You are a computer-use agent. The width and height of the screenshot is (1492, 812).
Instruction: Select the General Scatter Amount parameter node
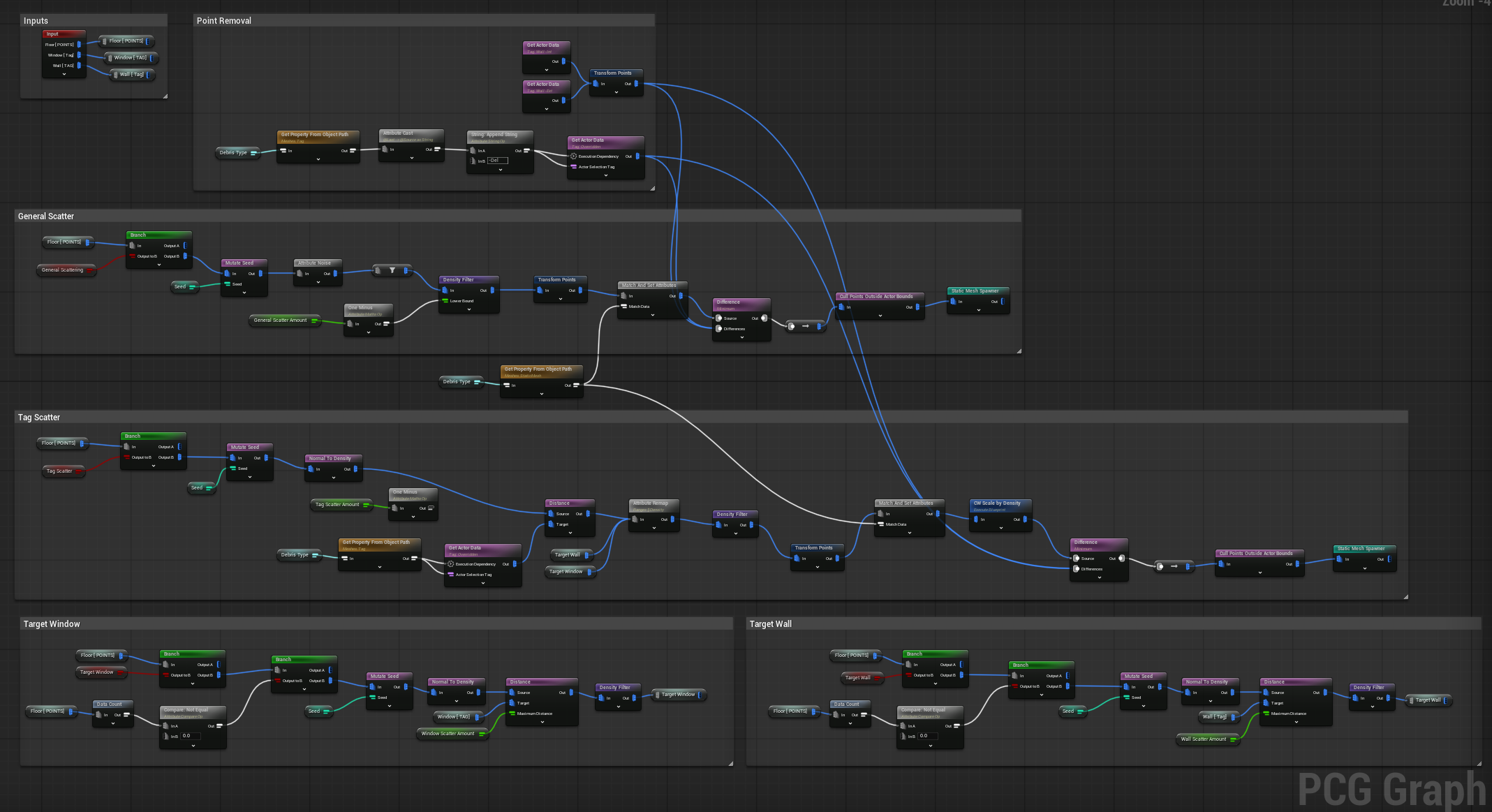pyautogui.click(x=285, y=320)
